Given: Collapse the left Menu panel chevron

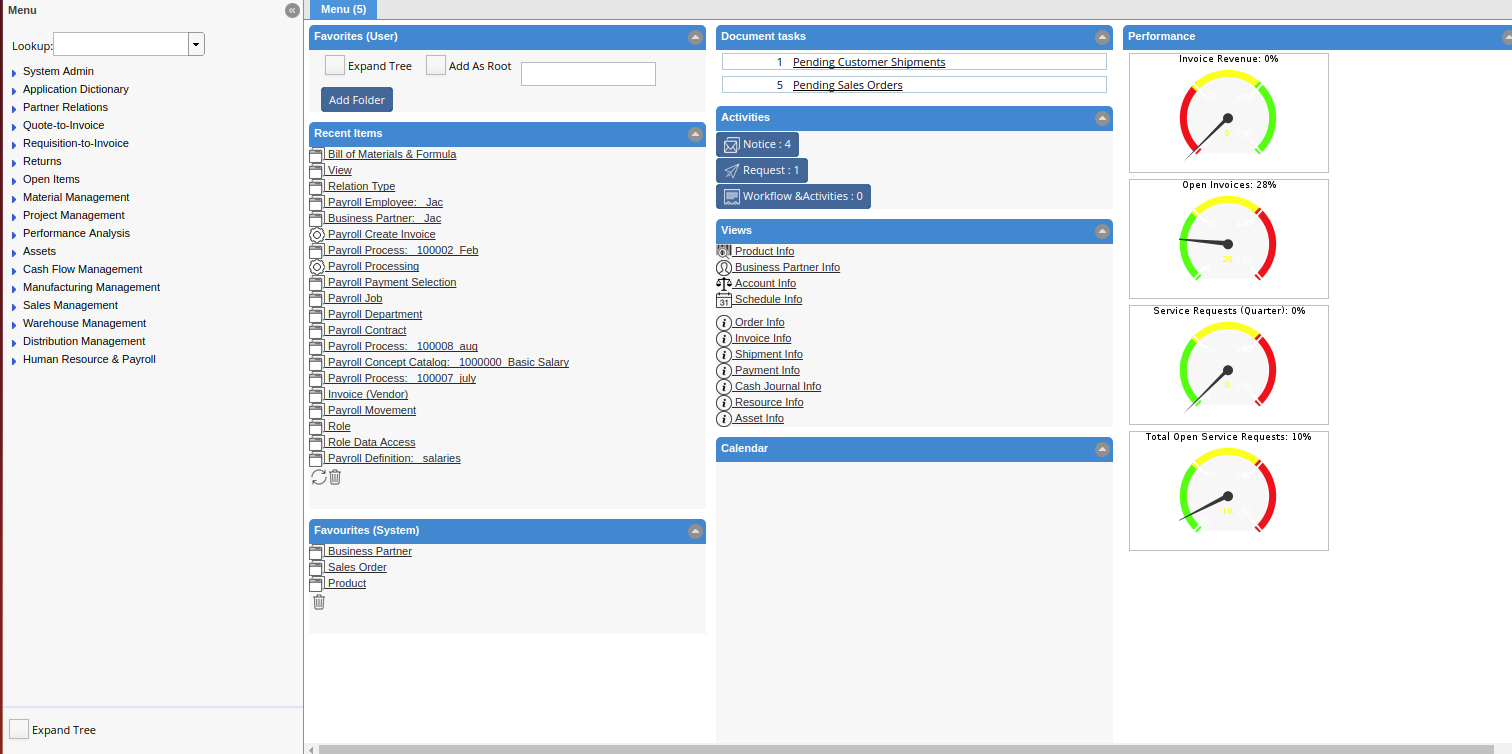Looking at the screenshot, I should 292,10.
